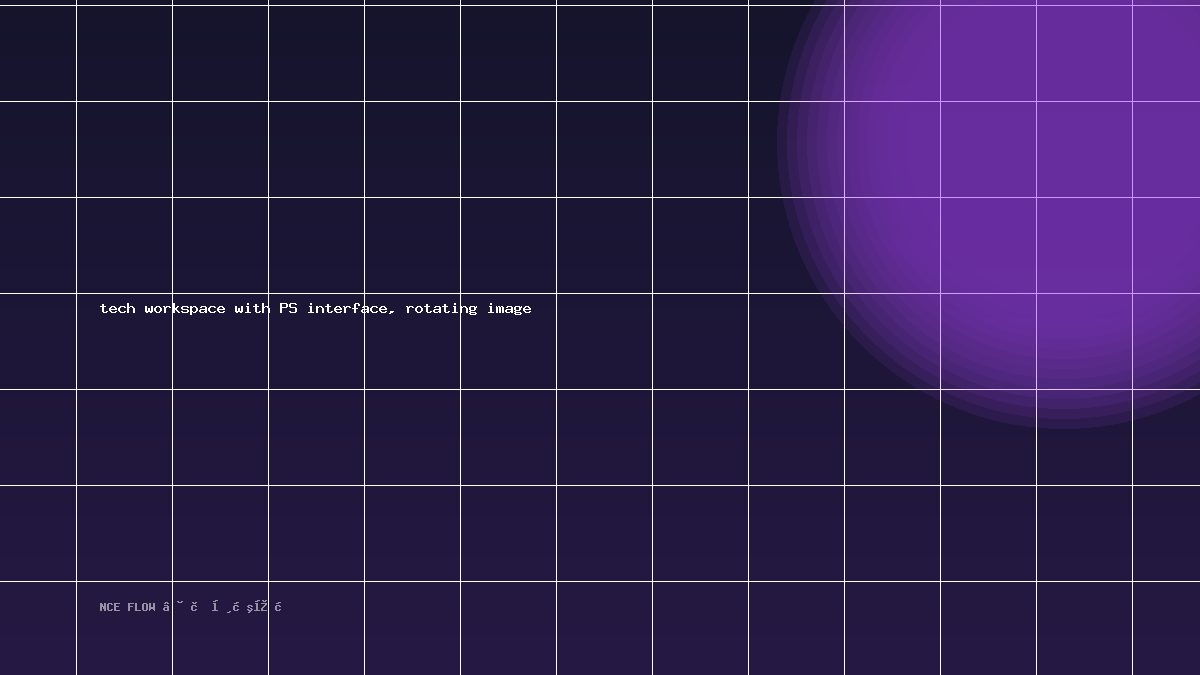
Task: Click the word 'rotating' in caption
Action: pyautogui.click(x=441, y=309)
